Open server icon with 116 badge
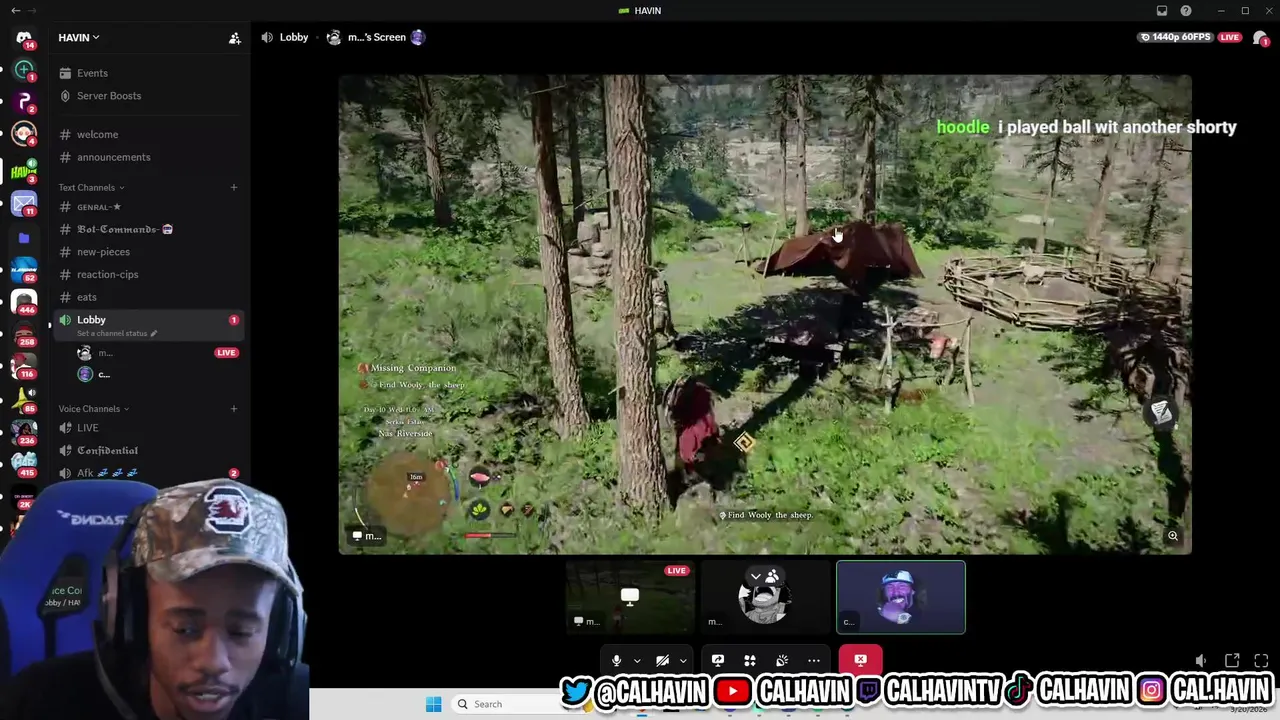 [24, 366]
